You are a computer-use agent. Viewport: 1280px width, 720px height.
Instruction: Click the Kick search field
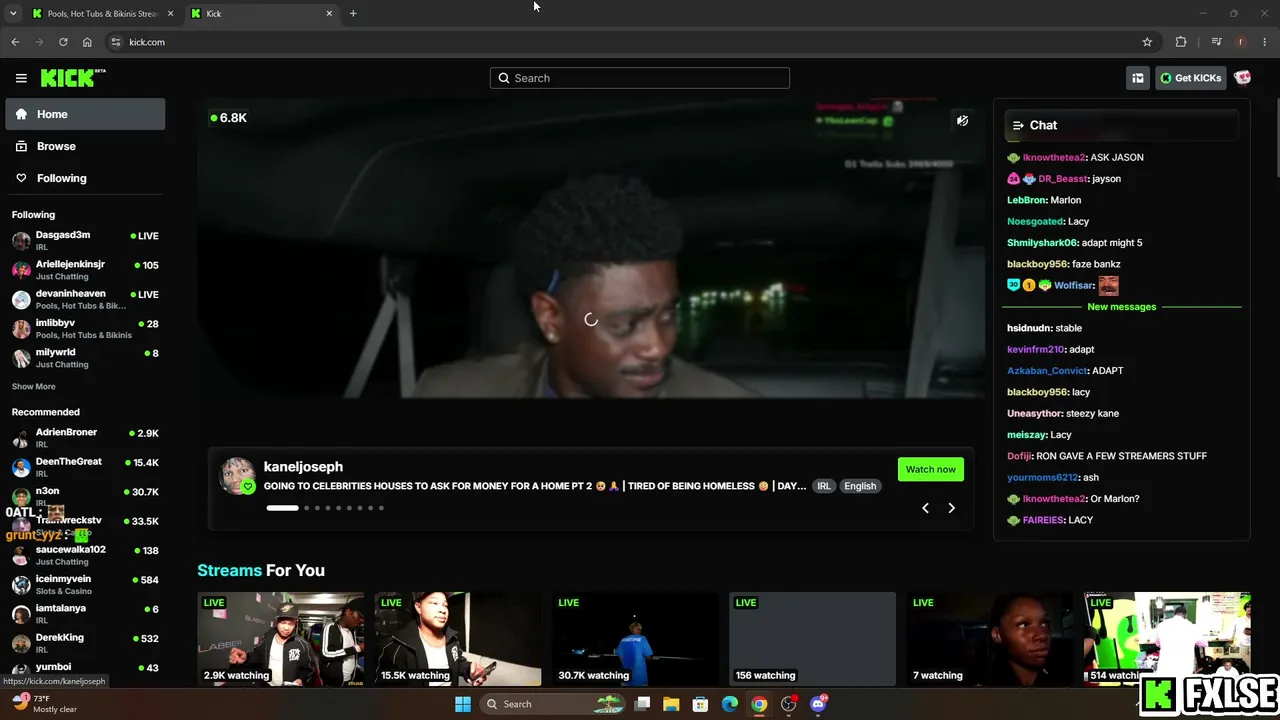[640, 78]
